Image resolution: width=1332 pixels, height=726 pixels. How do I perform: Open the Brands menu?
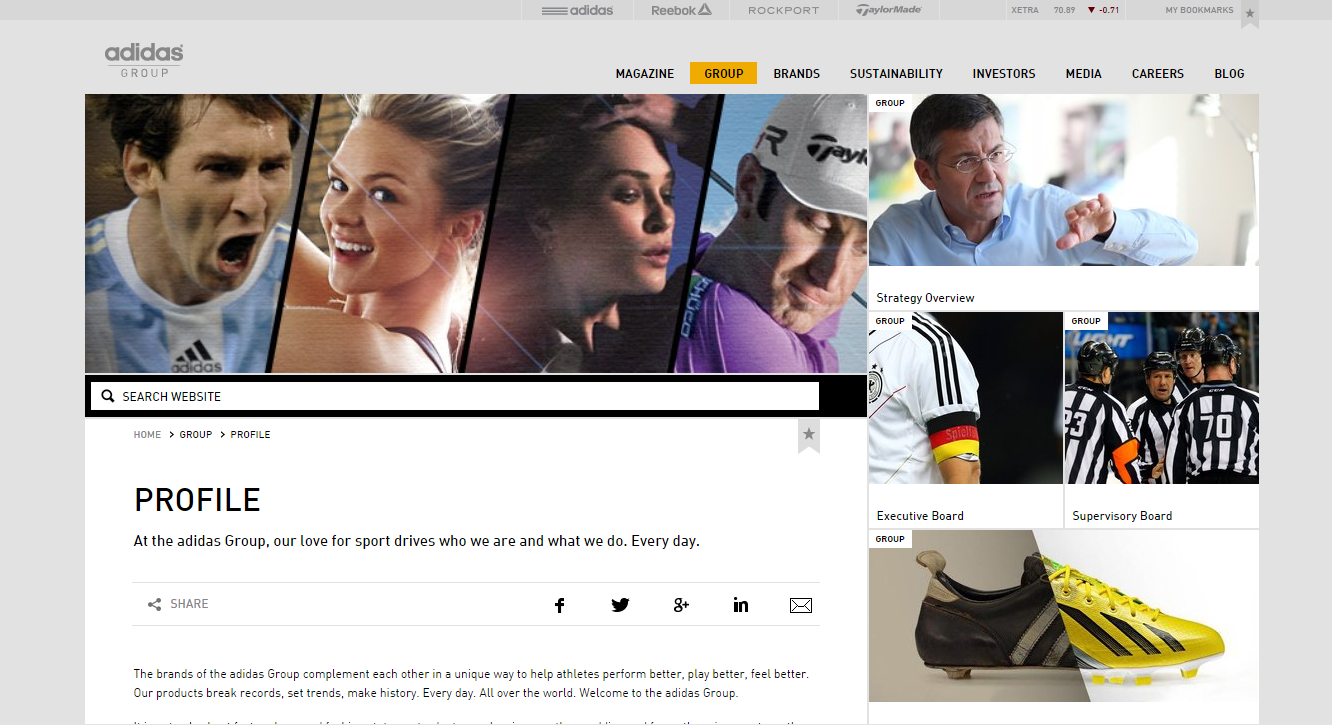(x=797, y=73)
